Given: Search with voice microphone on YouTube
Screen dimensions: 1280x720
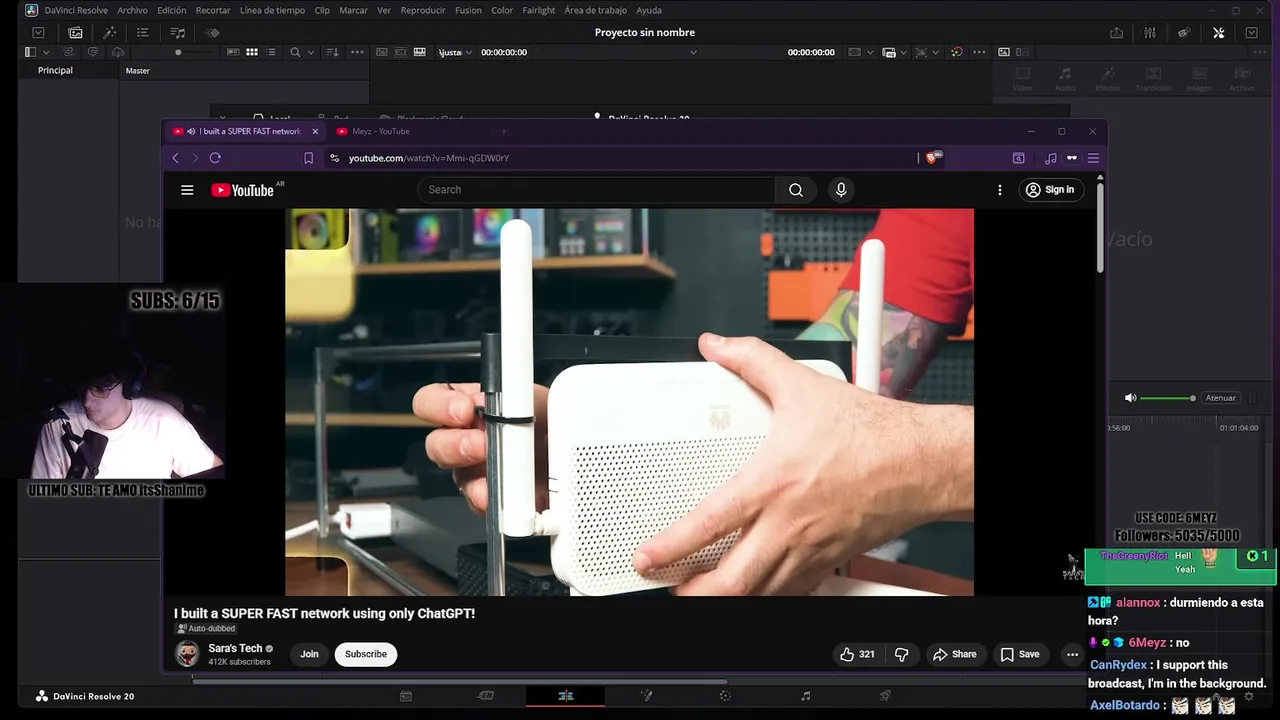Looking at the screenshot, I should tap(841, 190).
